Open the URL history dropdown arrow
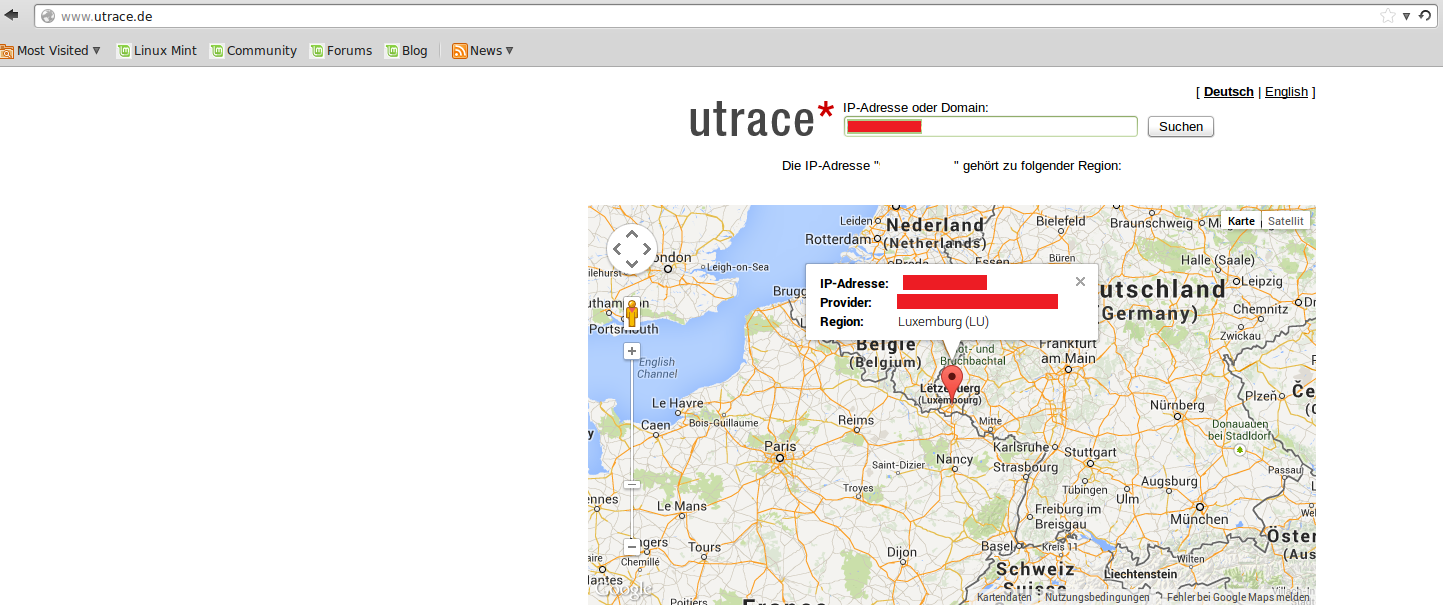 pyautogui.click(x=1406, y=16)
